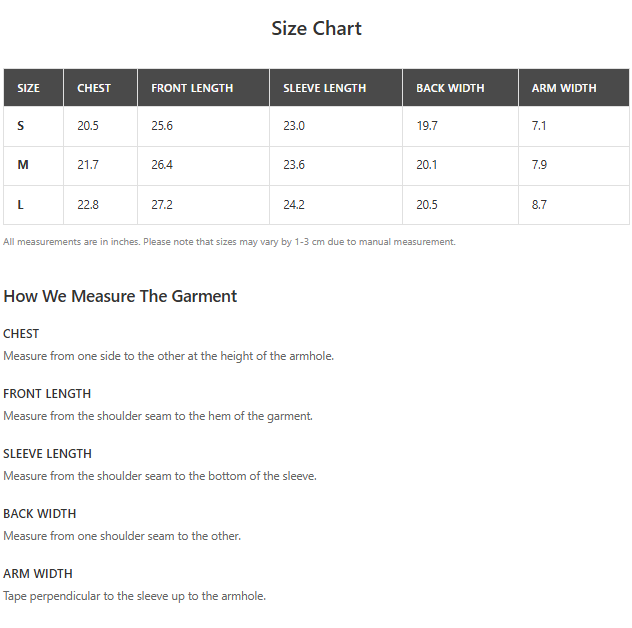Select the BACK WIDTH description heading
Viewport: 632px width, 628px height.
(x=39, y=514)
